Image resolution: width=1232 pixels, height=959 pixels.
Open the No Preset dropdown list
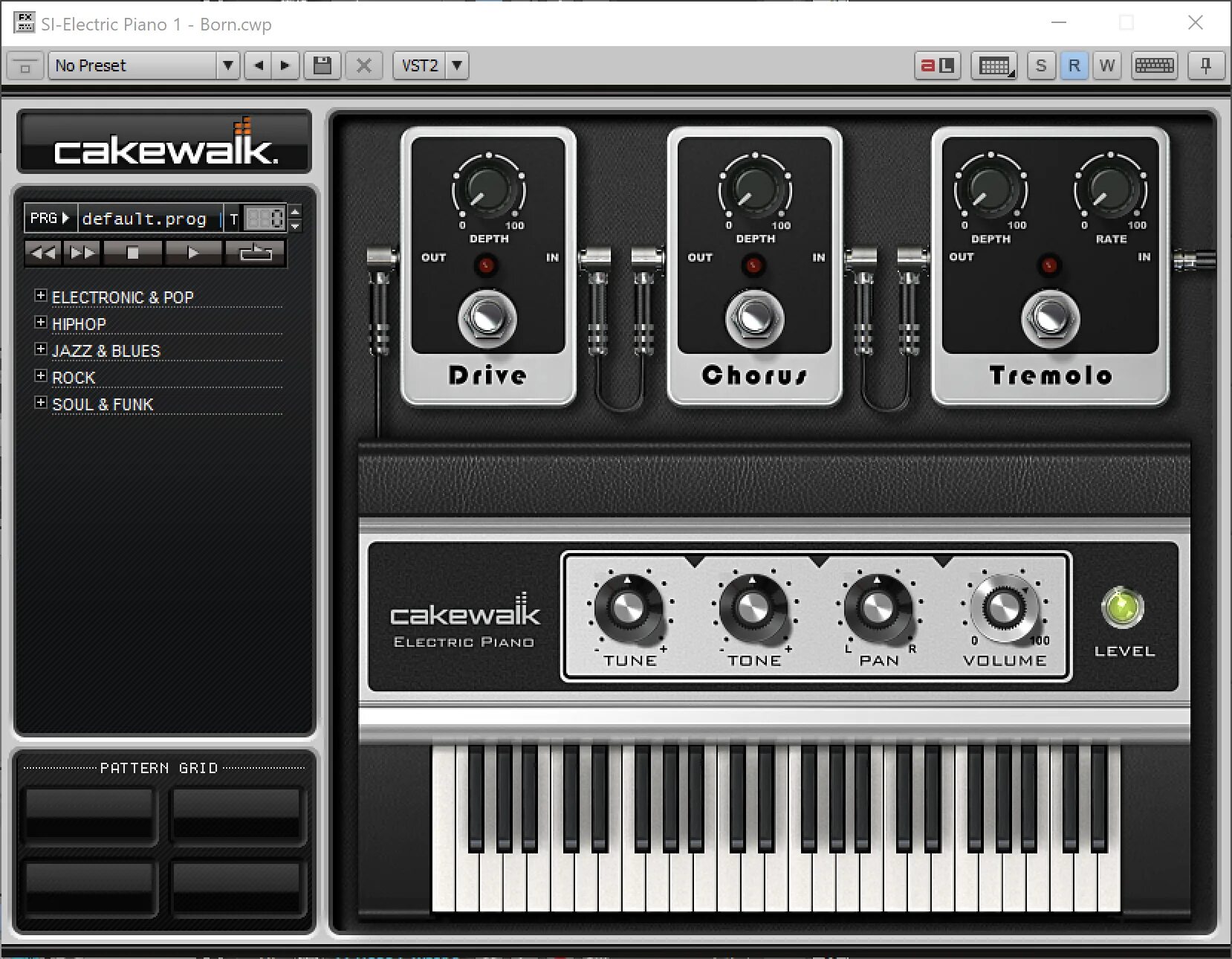point(228,66)
